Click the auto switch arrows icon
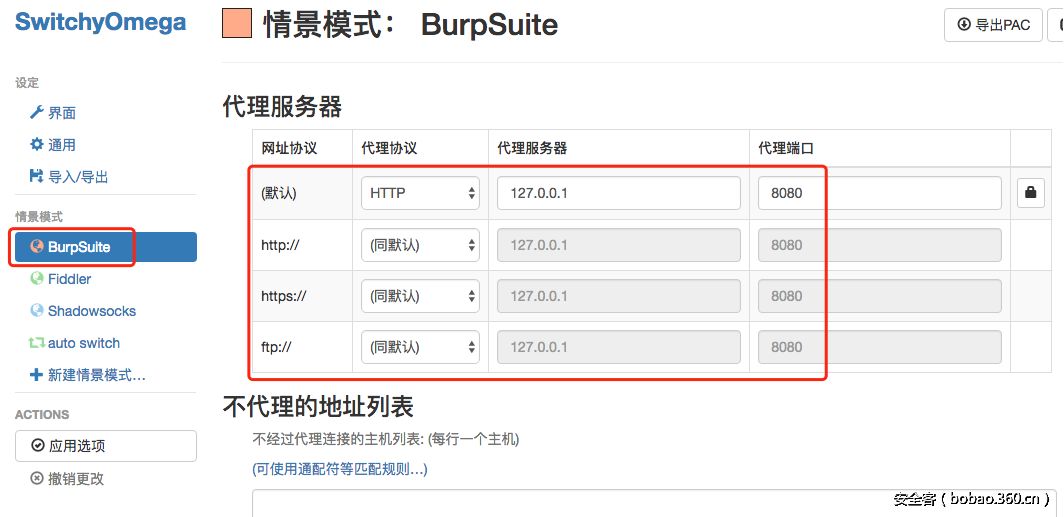1064x517 pixels. (37, 343)
